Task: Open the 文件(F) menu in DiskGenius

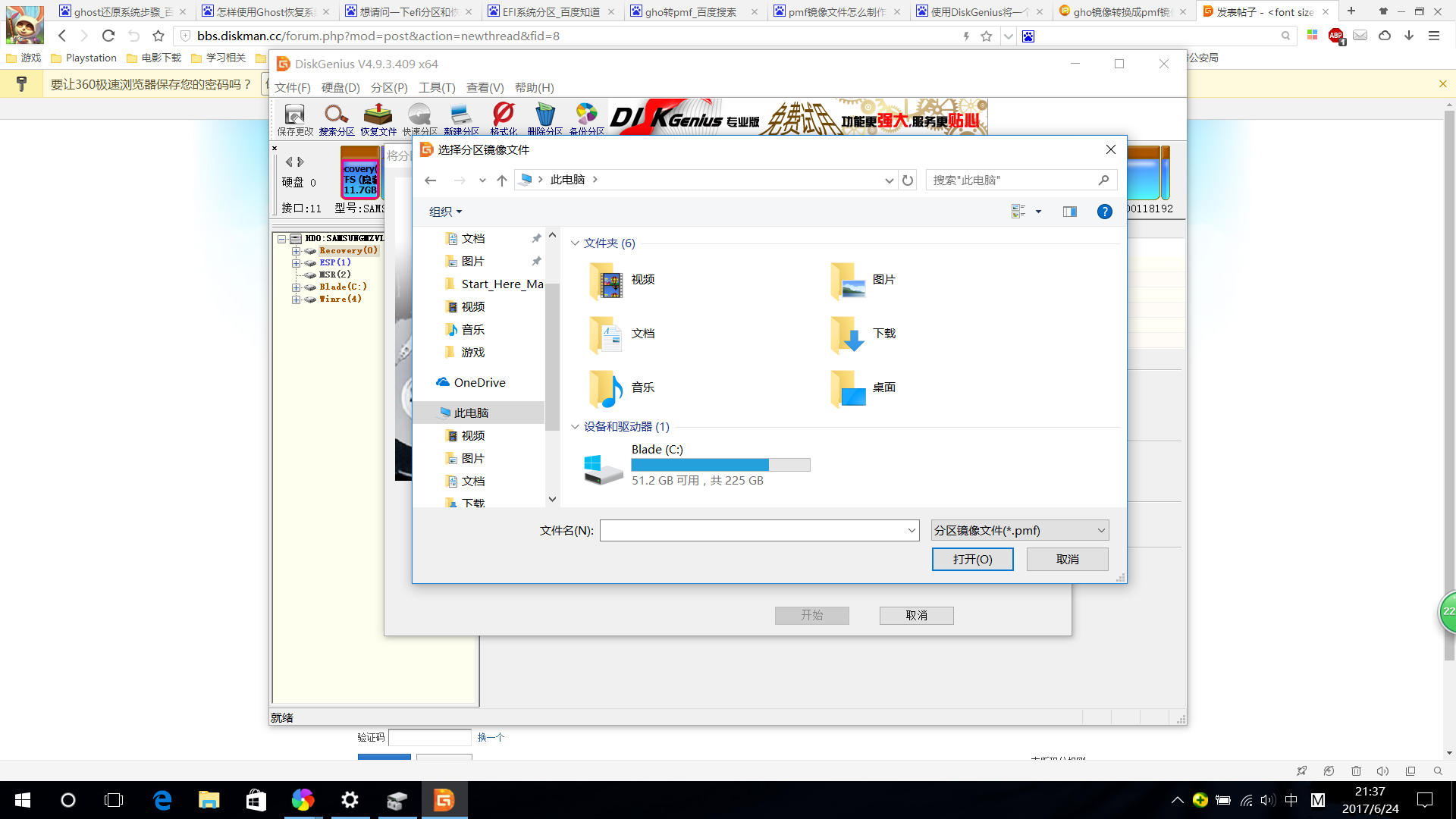Action: (293, 88)
